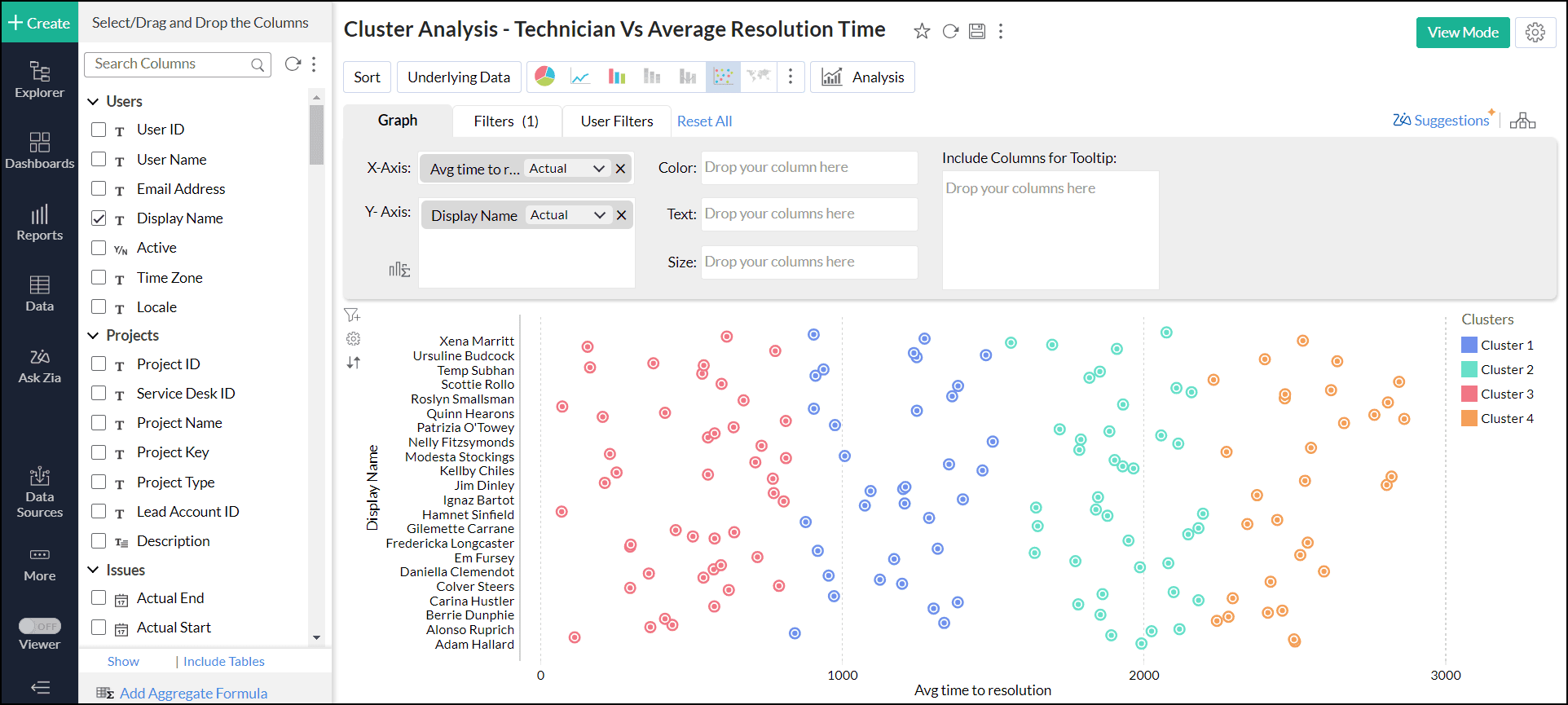Check the User Name column checkbox
1568x705 pixels.
click(x=99, y=159)
